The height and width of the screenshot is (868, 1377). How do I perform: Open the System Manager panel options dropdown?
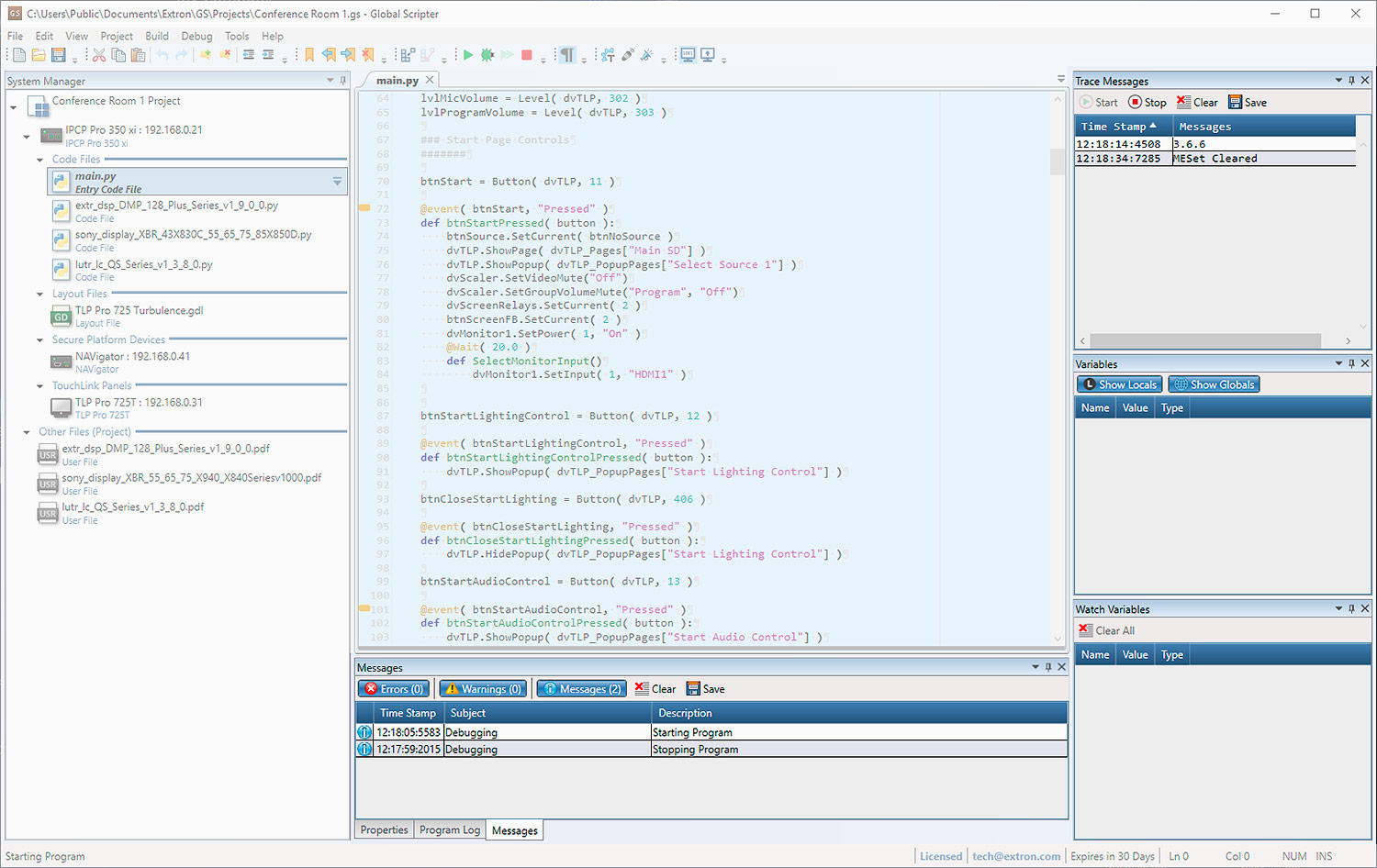pos(330,81)
